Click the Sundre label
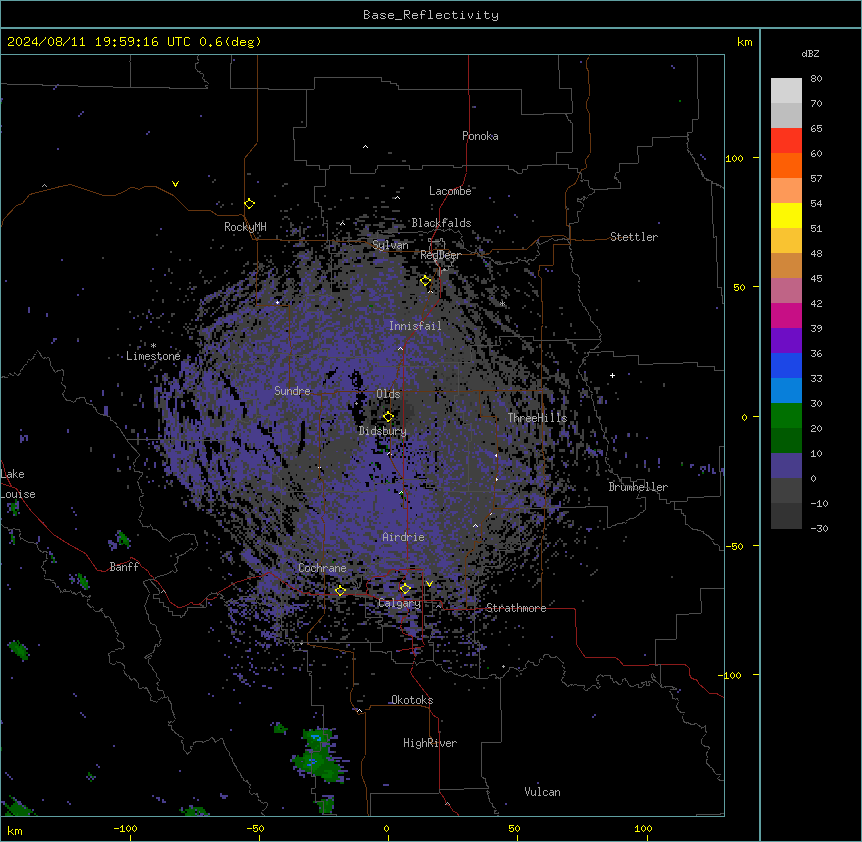 [x=292, y=391]
